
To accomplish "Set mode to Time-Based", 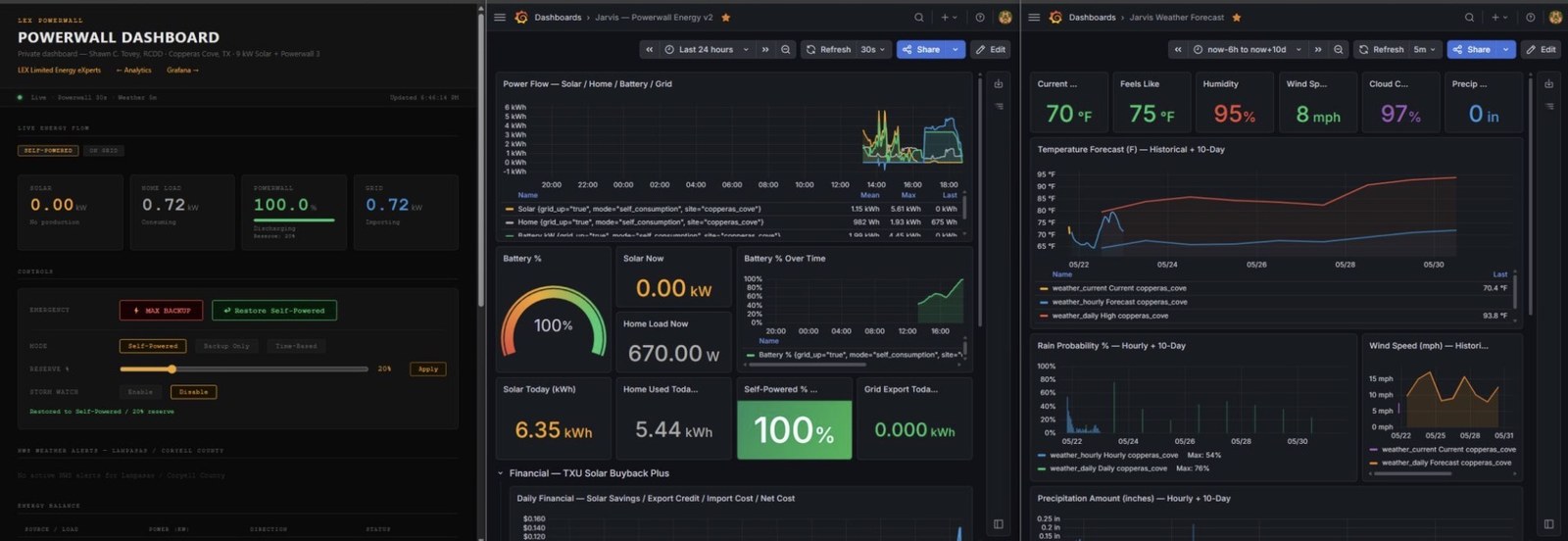I will [296, 346].
